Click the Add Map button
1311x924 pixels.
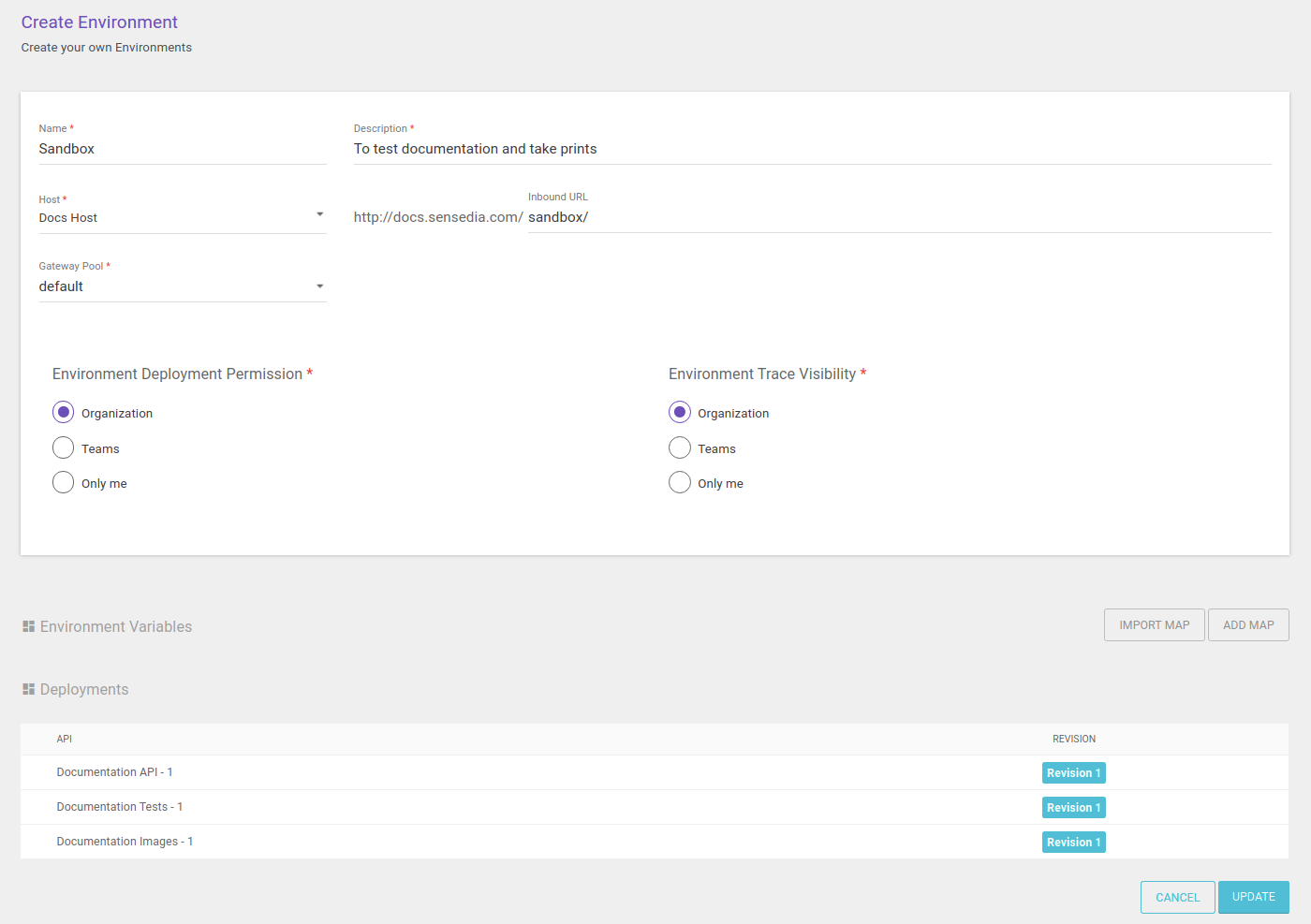(x=1248, y=625)
